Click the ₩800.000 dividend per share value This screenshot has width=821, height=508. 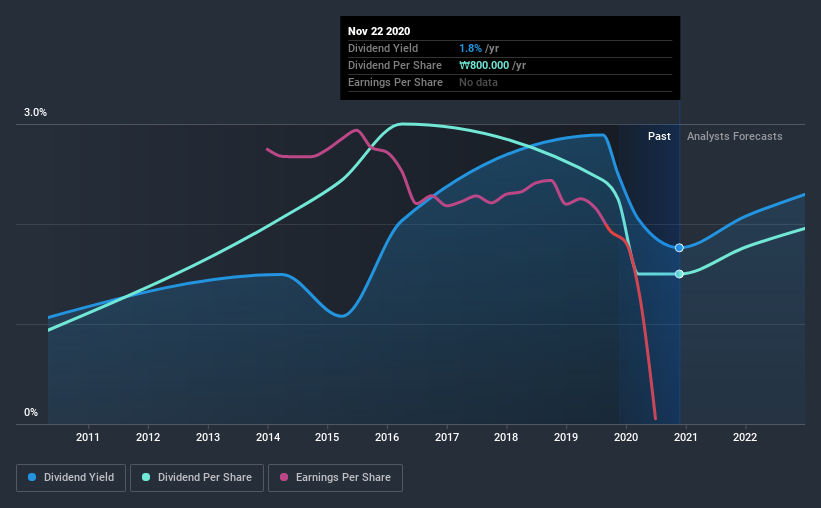tap(484, 65)
